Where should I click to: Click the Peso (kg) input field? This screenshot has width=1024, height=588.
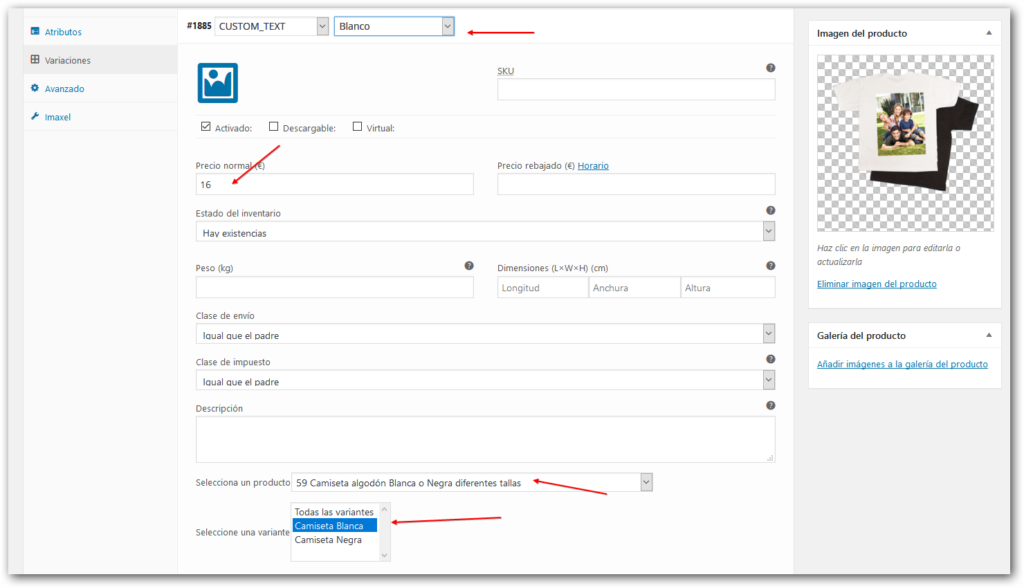[x=334, y=287]
